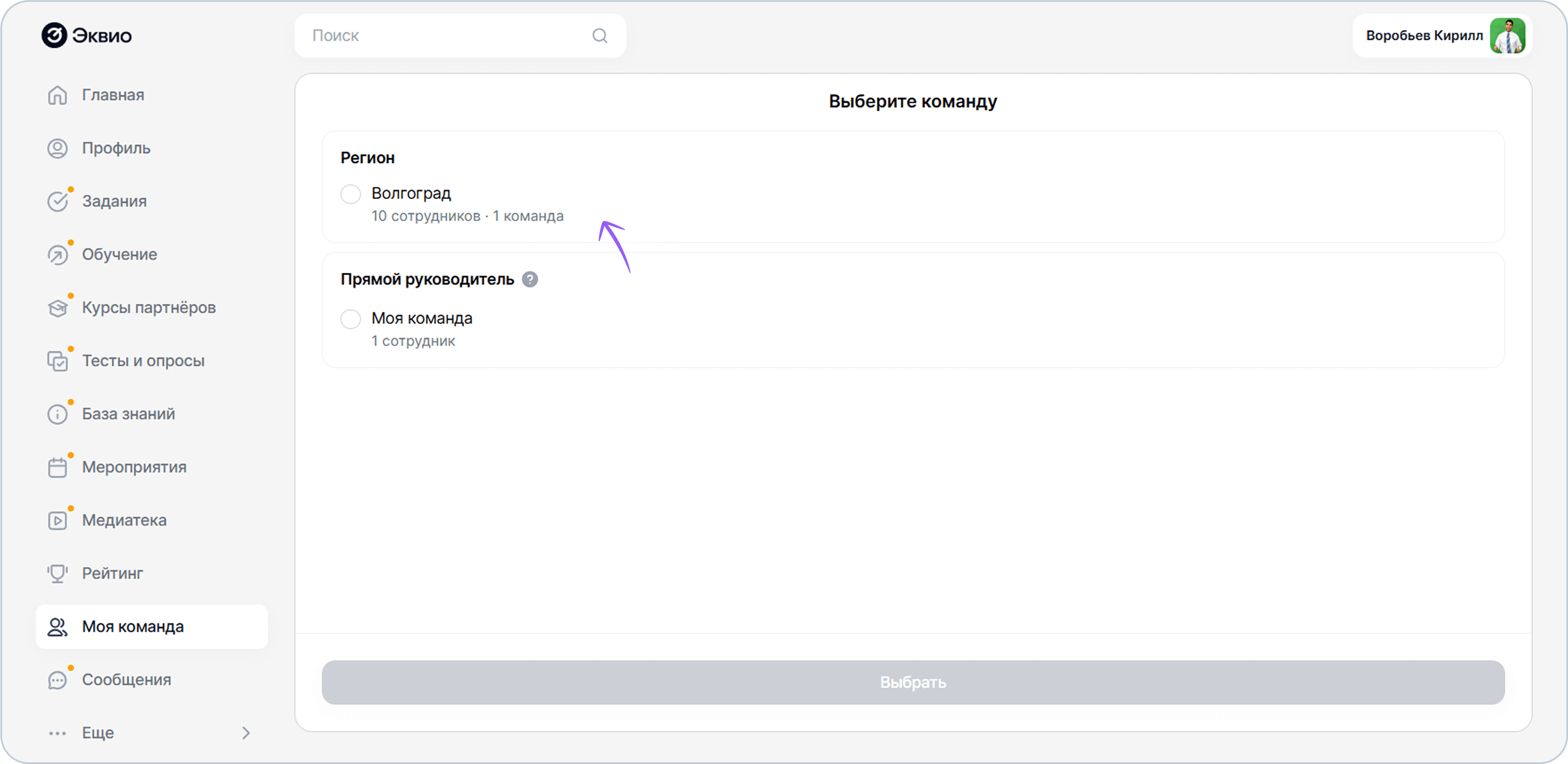1568x764 pixels.
Task: Open the Главная menu item
Action: click(x=152, y=95)
